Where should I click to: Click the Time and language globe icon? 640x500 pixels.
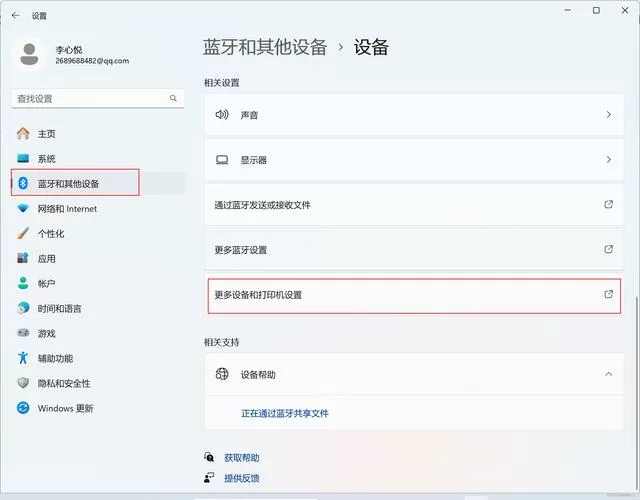click(x=23, y=308)
